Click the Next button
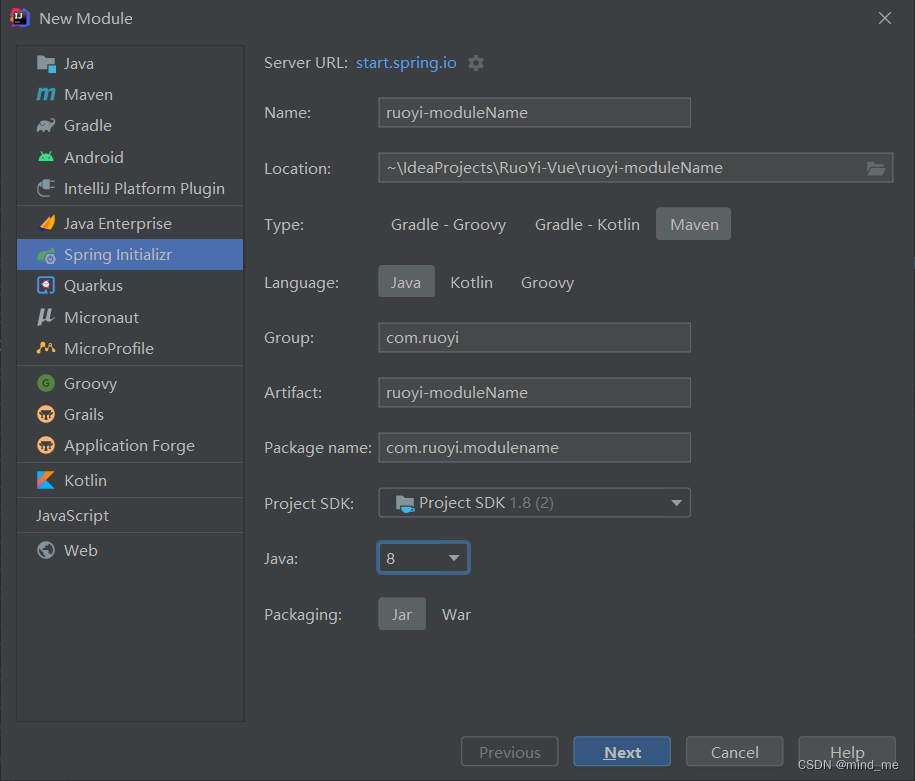Screen dimensions: 915x781 pos(622,752)
